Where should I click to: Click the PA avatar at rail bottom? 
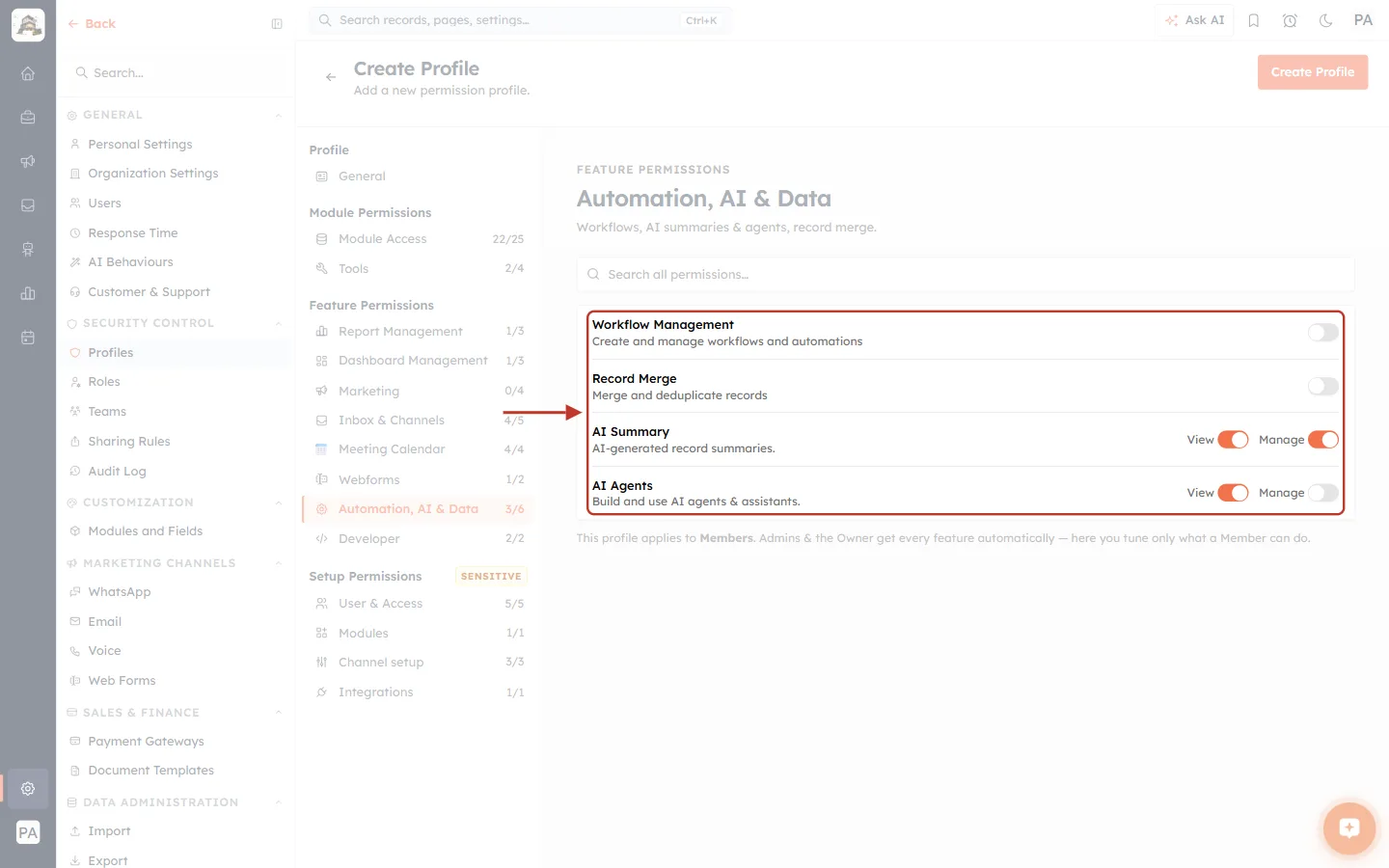click(x=28, y=832)
